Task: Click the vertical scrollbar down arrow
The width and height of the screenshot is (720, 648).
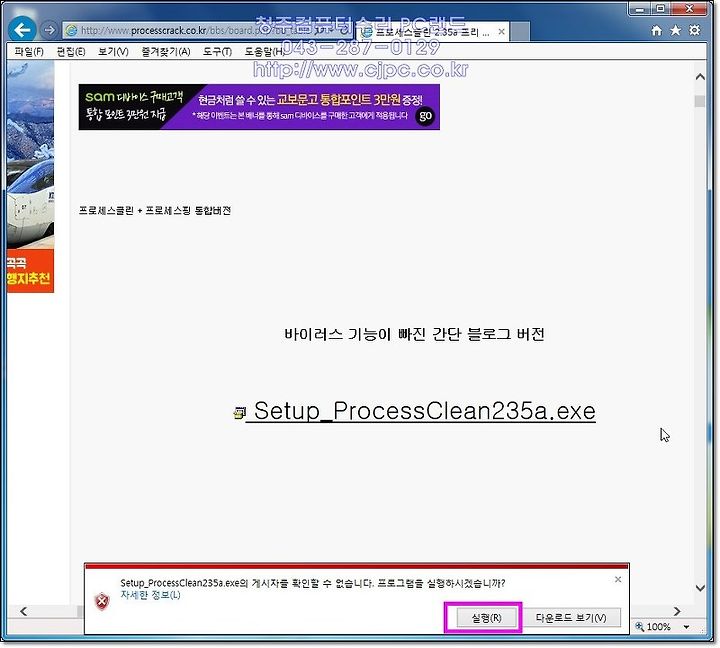Action: [700, 588]
